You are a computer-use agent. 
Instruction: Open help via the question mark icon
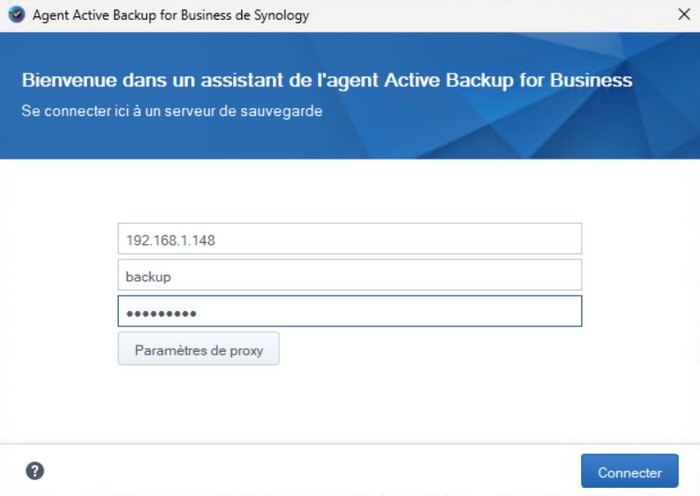[35, 471]
